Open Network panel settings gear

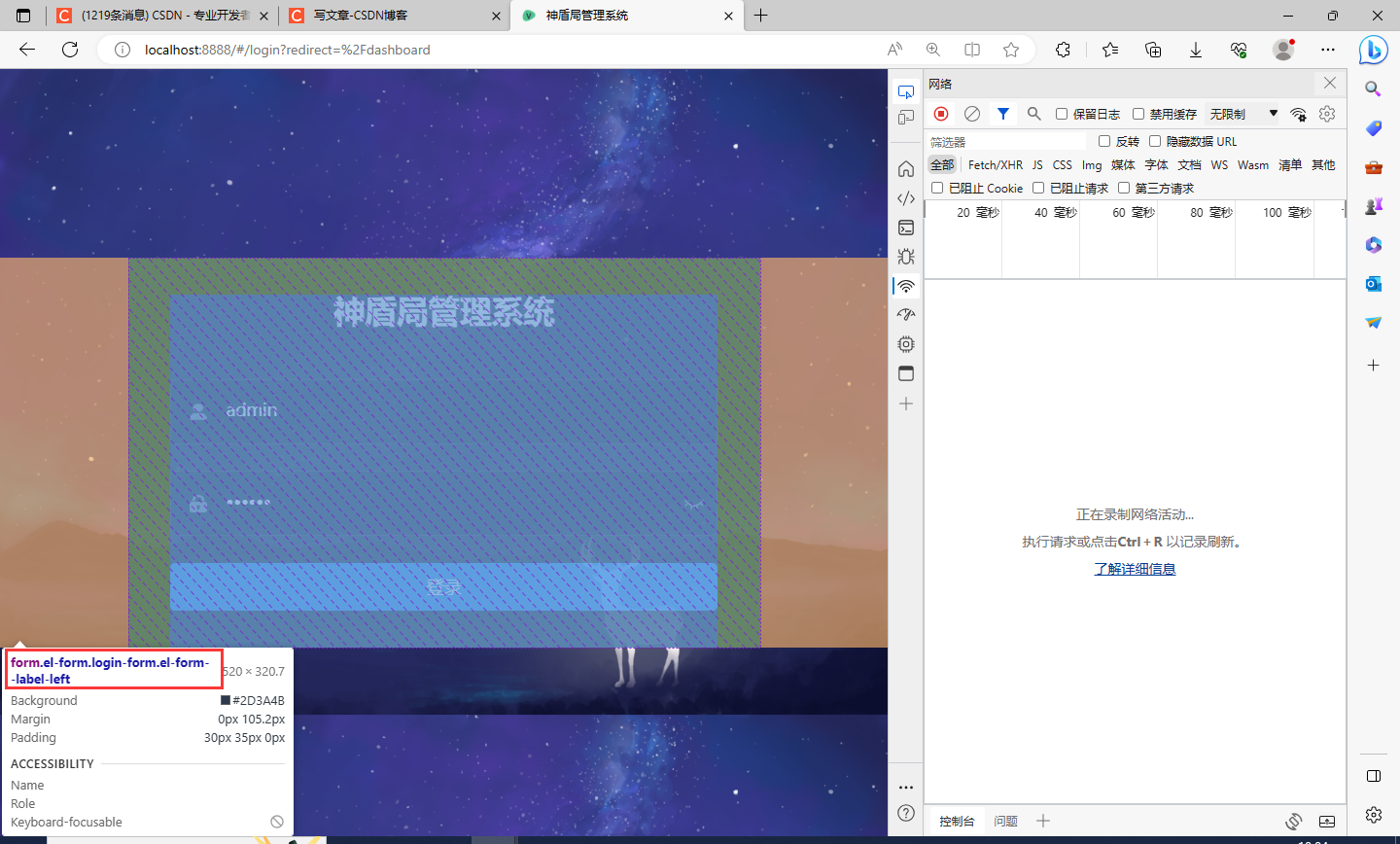click(1327, 114)
